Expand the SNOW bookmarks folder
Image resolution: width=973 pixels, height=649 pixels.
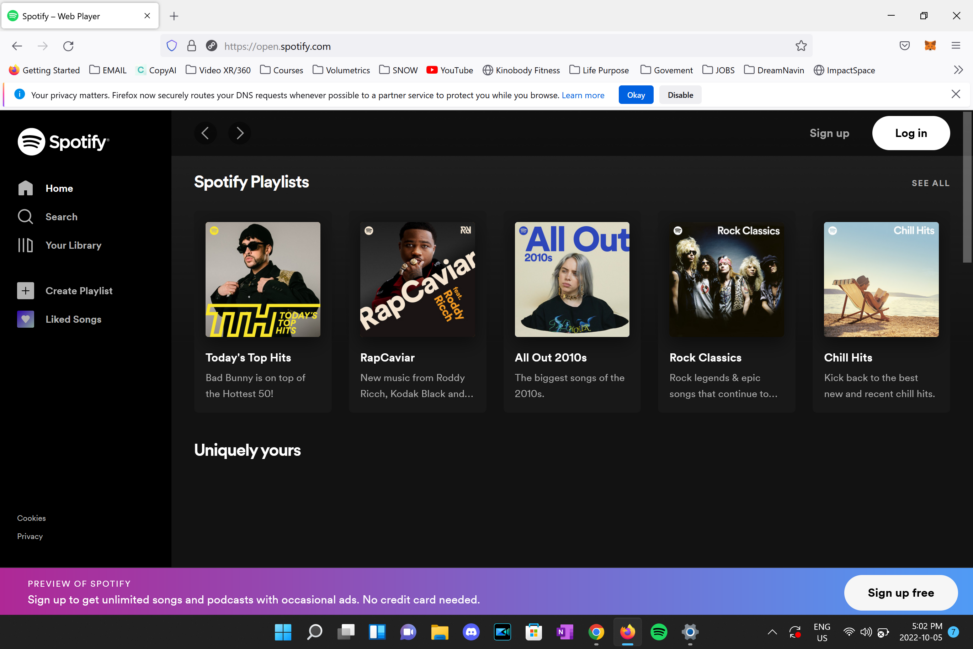coord(398,70)
